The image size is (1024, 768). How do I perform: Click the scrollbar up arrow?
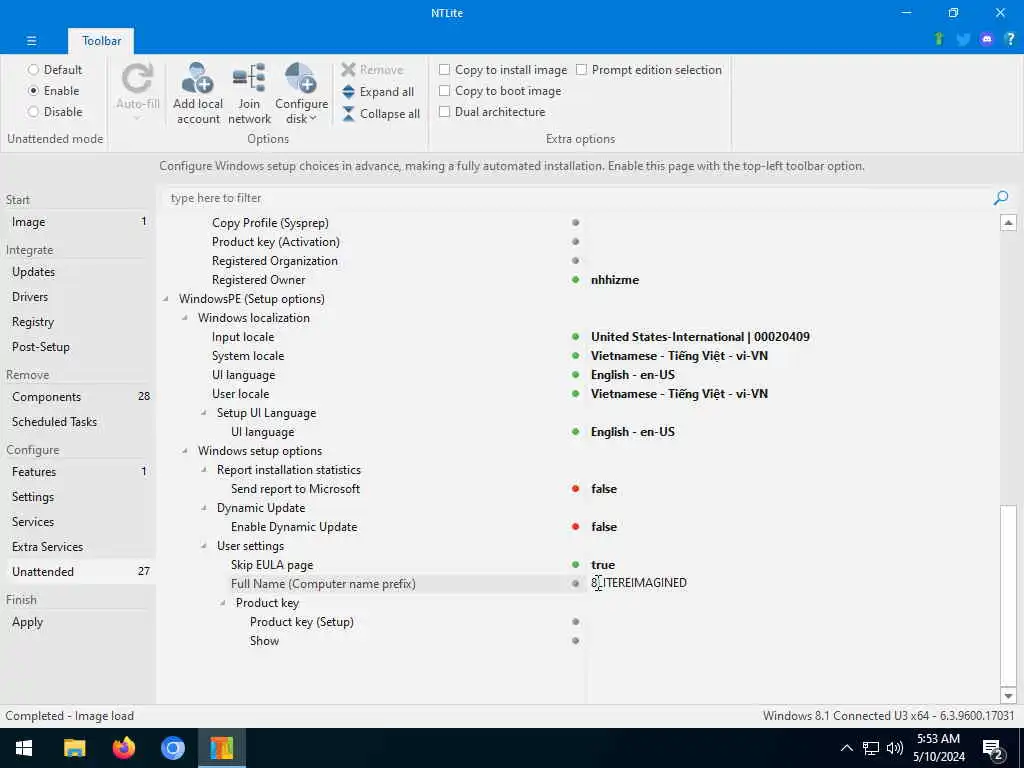(x=1008, y=223)
